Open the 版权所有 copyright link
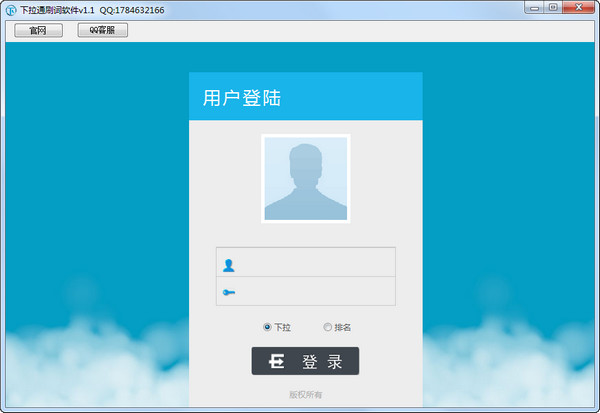The width and height of the screenshot is (600, 413). click(x=305, y=395)
